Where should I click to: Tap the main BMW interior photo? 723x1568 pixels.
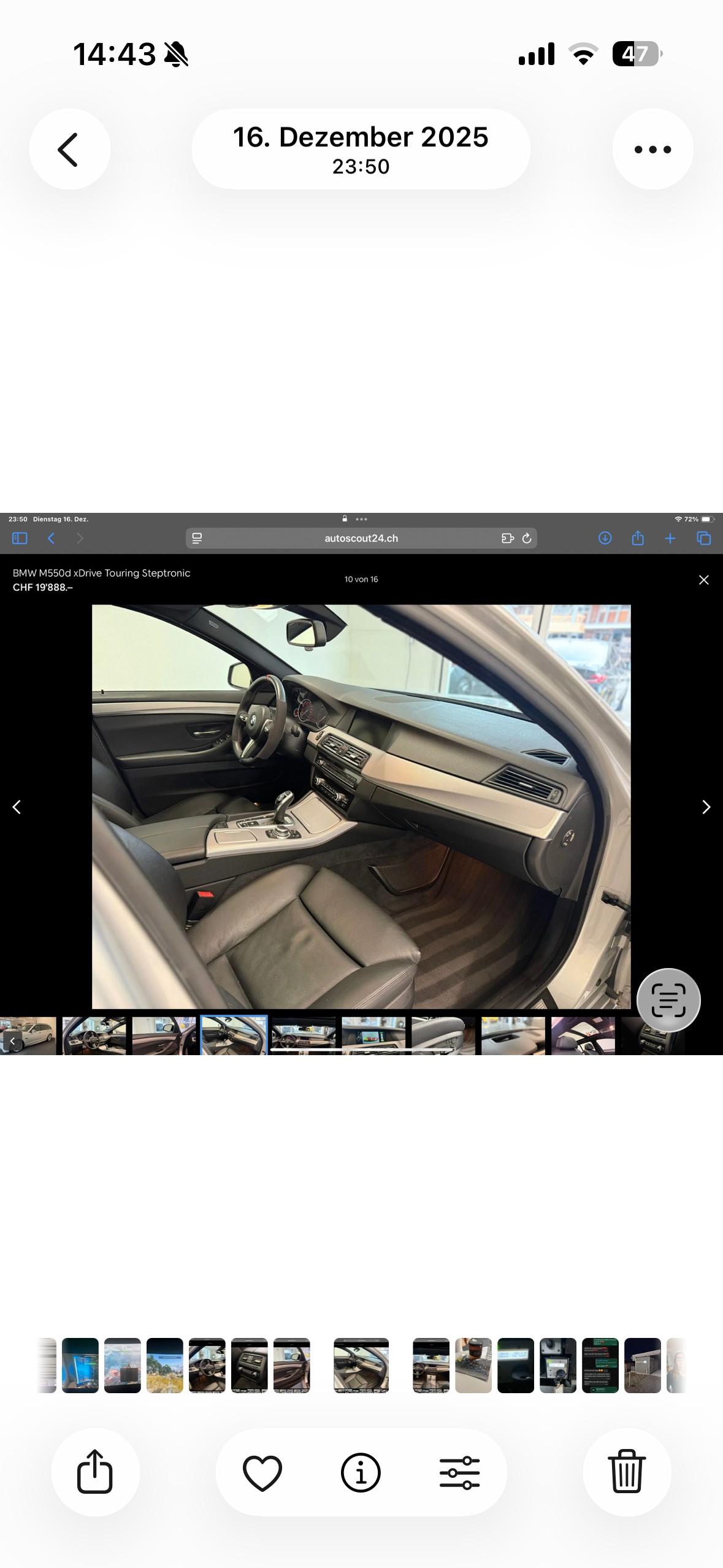pyautogui.click(x=361, y=807)
